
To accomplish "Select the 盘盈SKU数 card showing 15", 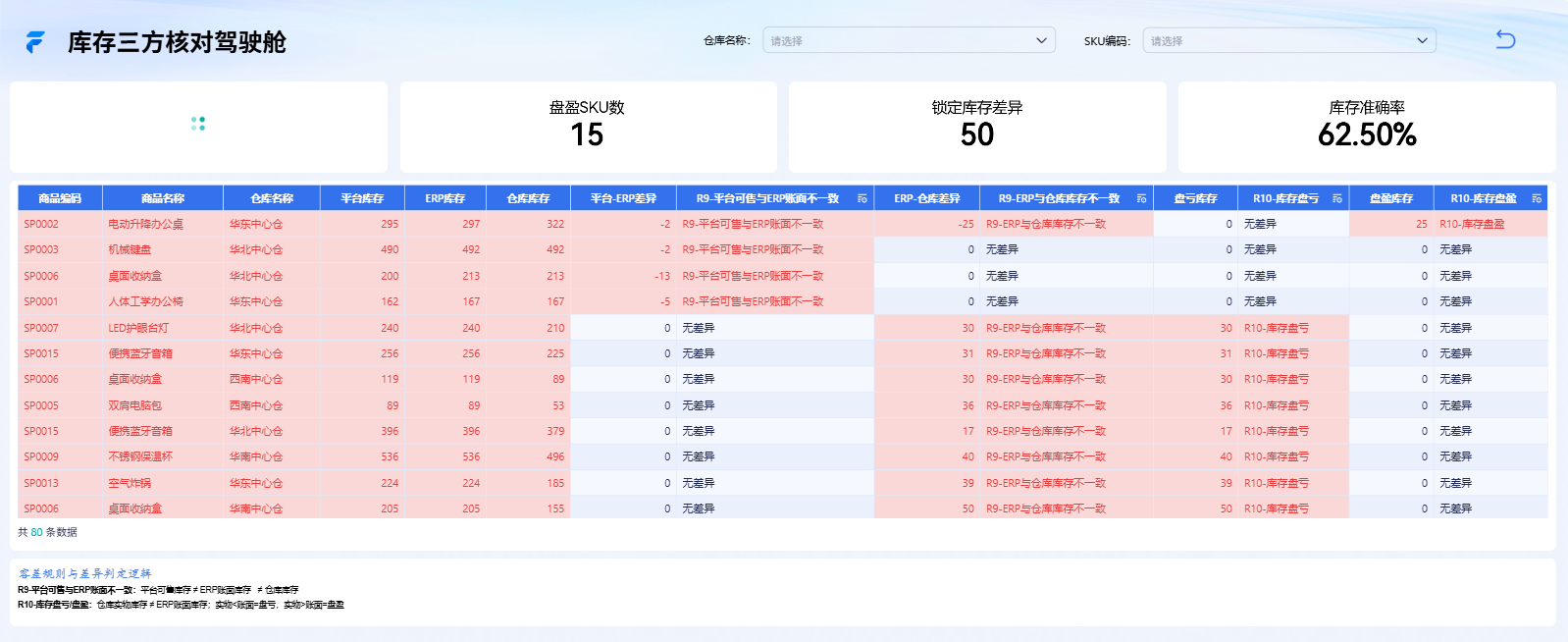I will click(588, 127).
